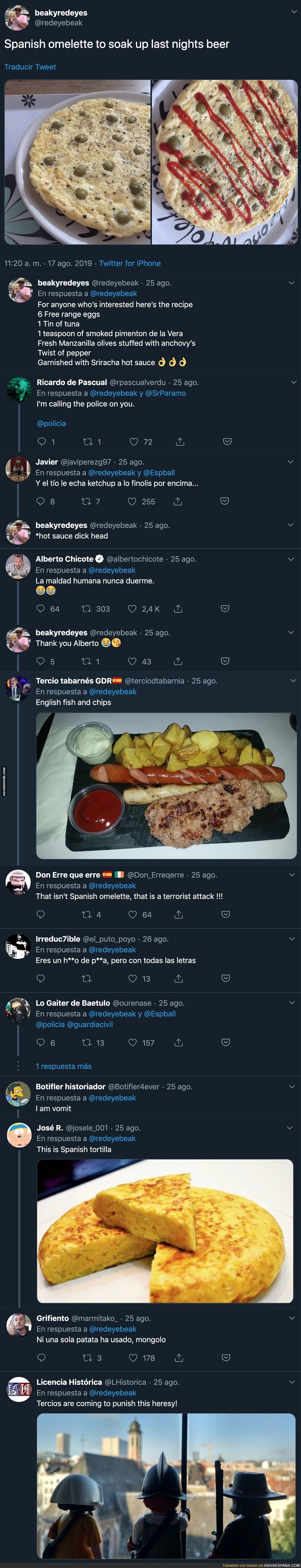The image size is (301, 1568).
Task: Expand the menu arrow on Alberto Chicote's tweet
Action: click(291, 559)
